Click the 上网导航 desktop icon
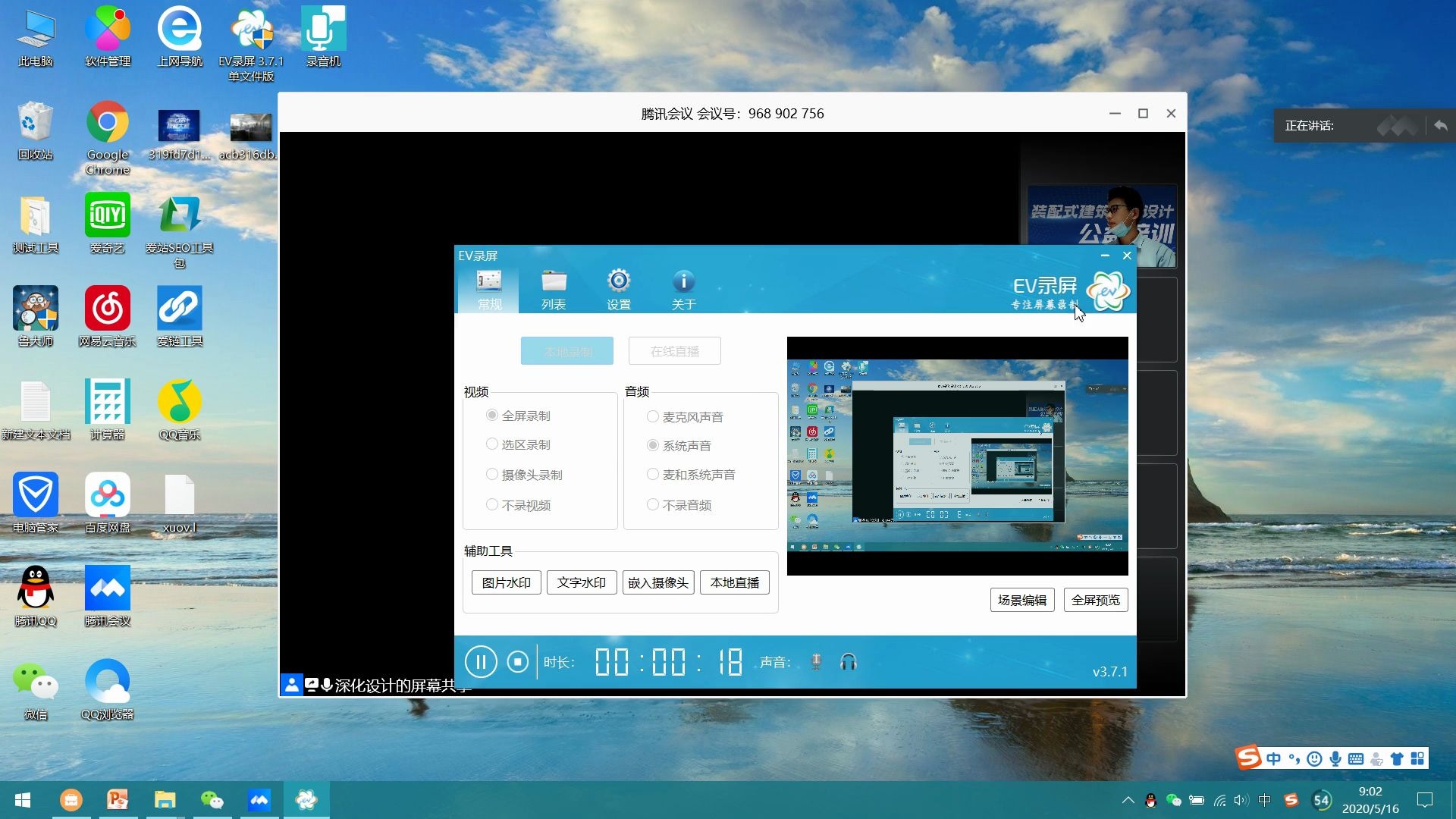 180,37
